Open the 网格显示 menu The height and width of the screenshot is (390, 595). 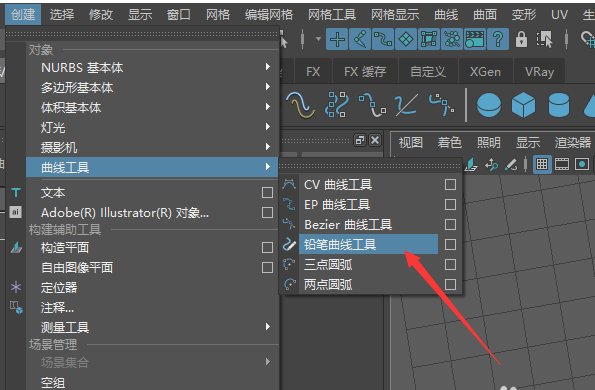coord(395,14)
